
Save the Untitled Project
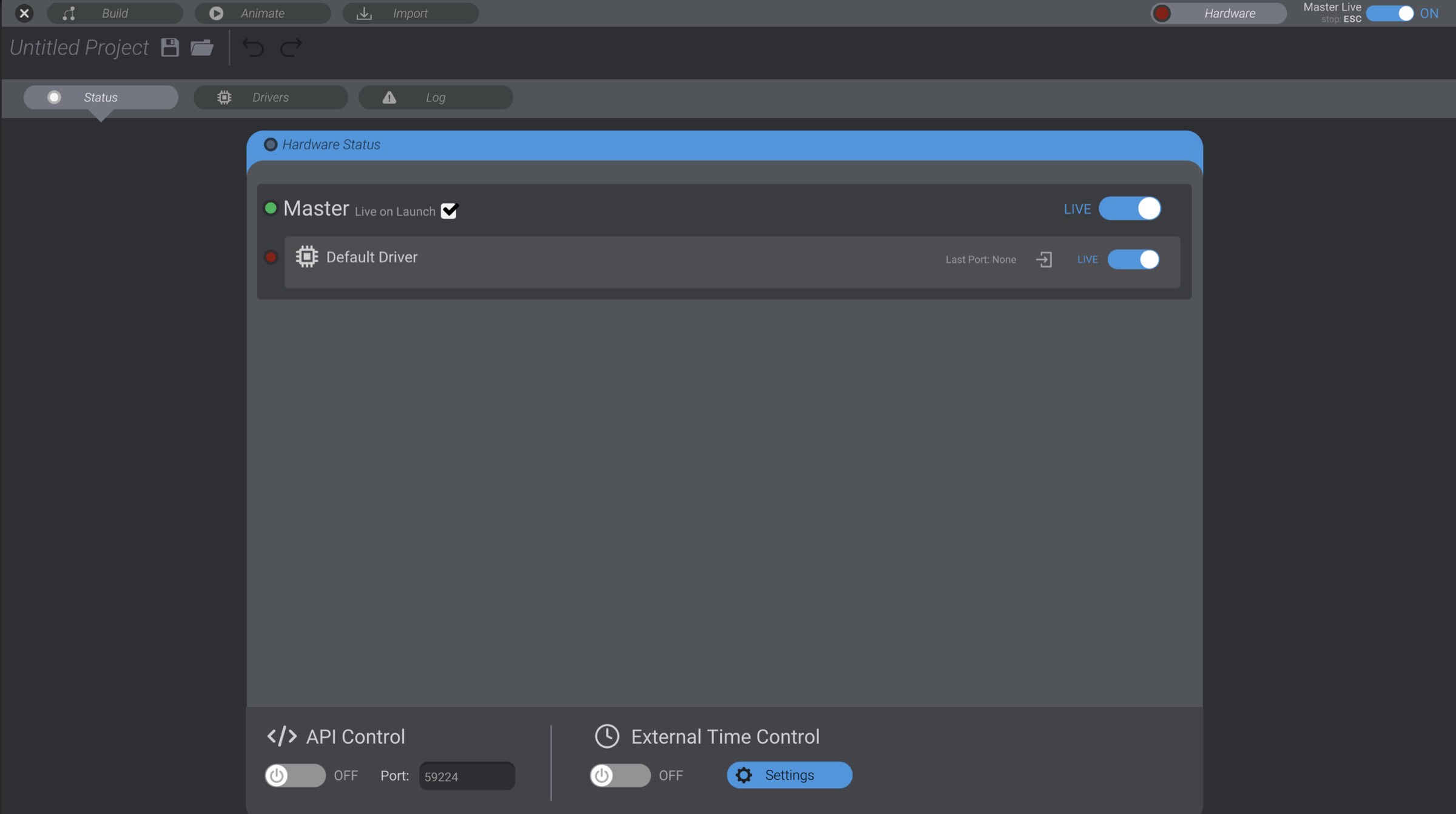170,47
